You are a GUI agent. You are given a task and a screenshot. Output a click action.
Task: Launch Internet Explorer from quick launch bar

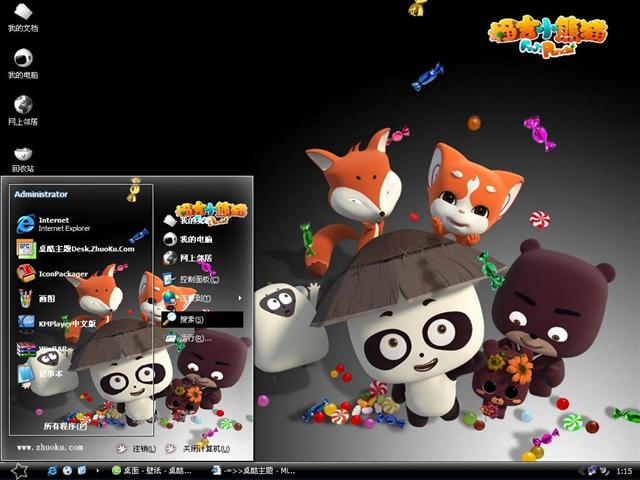(x=52, y=471)
